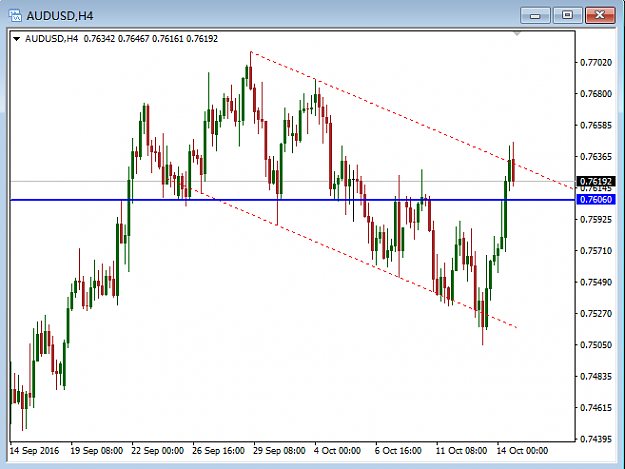This screenshot has width=625, height=469.
Task: Click the 0.76800 price scale value
Action: pos(596,94)
